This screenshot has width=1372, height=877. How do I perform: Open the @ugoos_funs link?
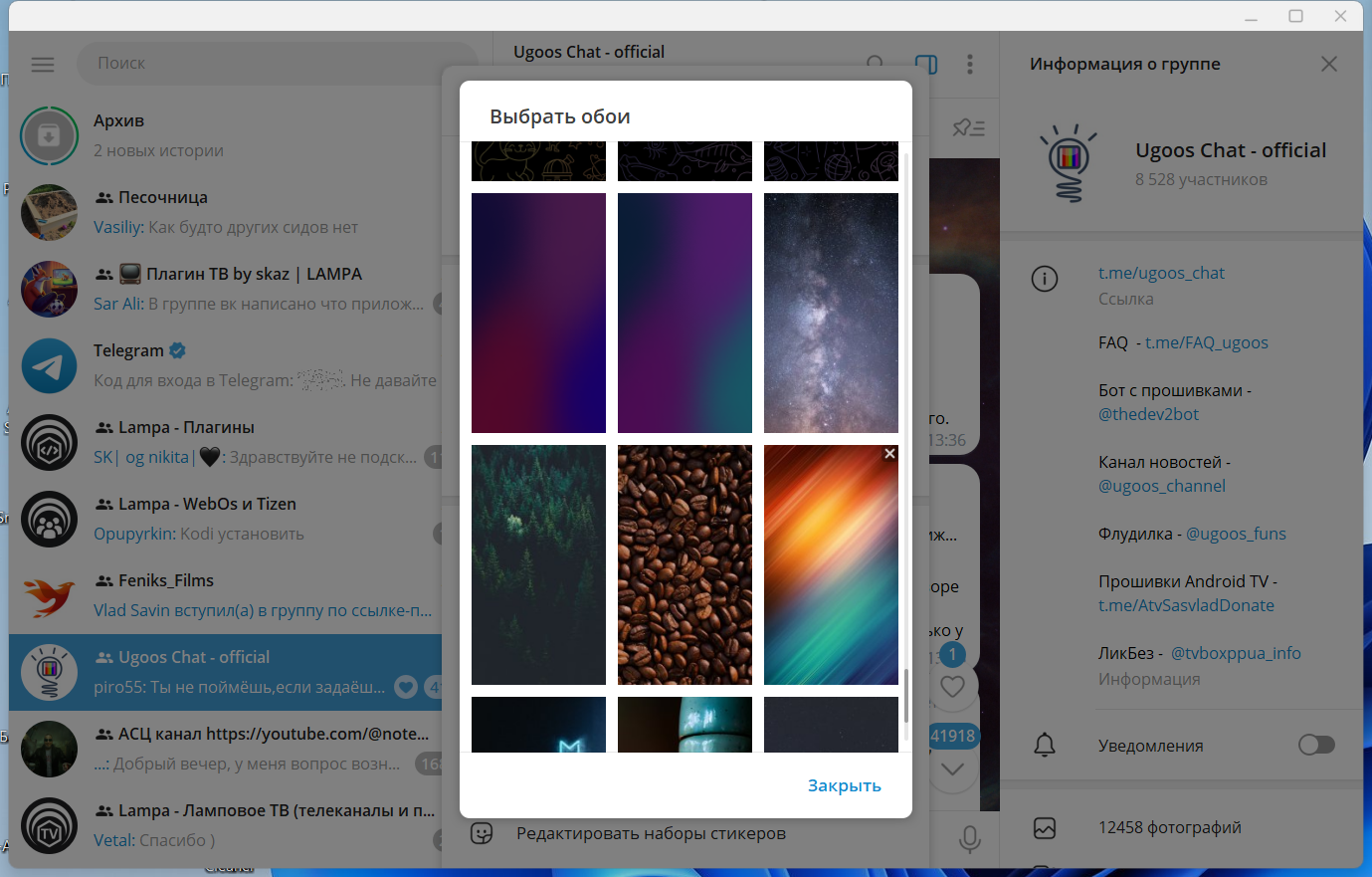(x=1236, y=534)
